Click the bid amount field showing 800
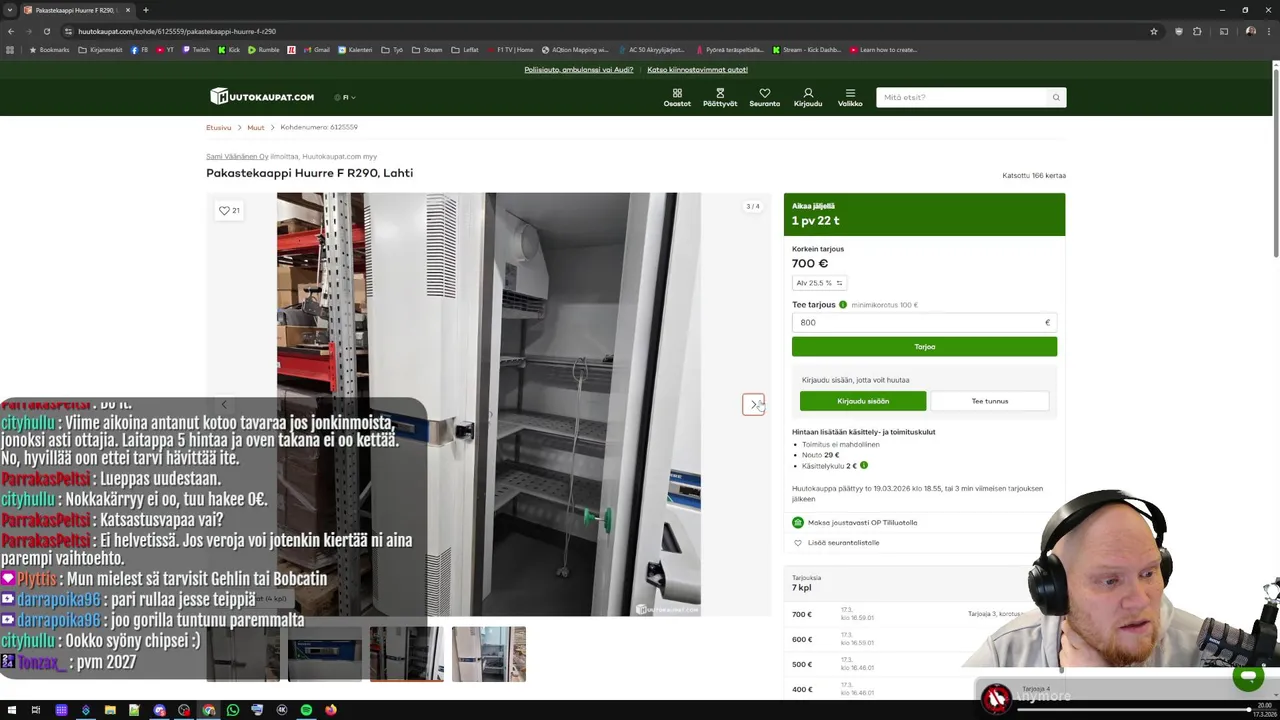1280x720 pixels. [924, 322]
